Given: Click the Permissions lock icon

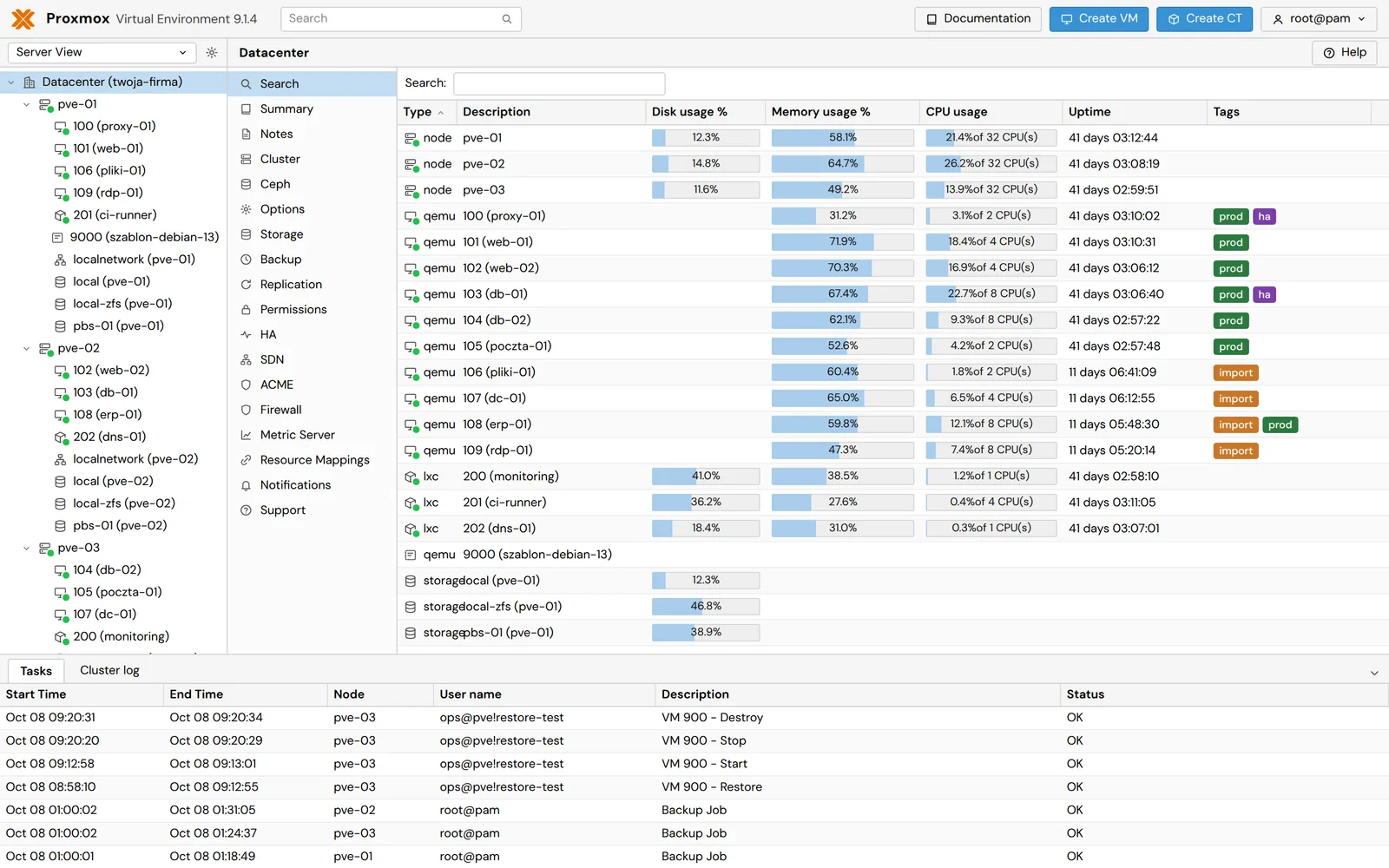Looking at the screenshot, I should coord(246,310).
